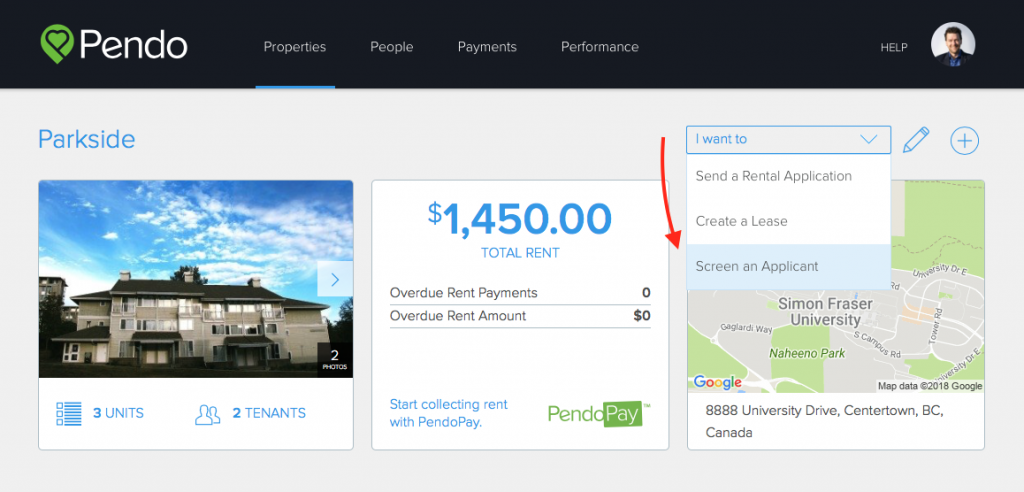Click the tenants people icon

point(208,414)
